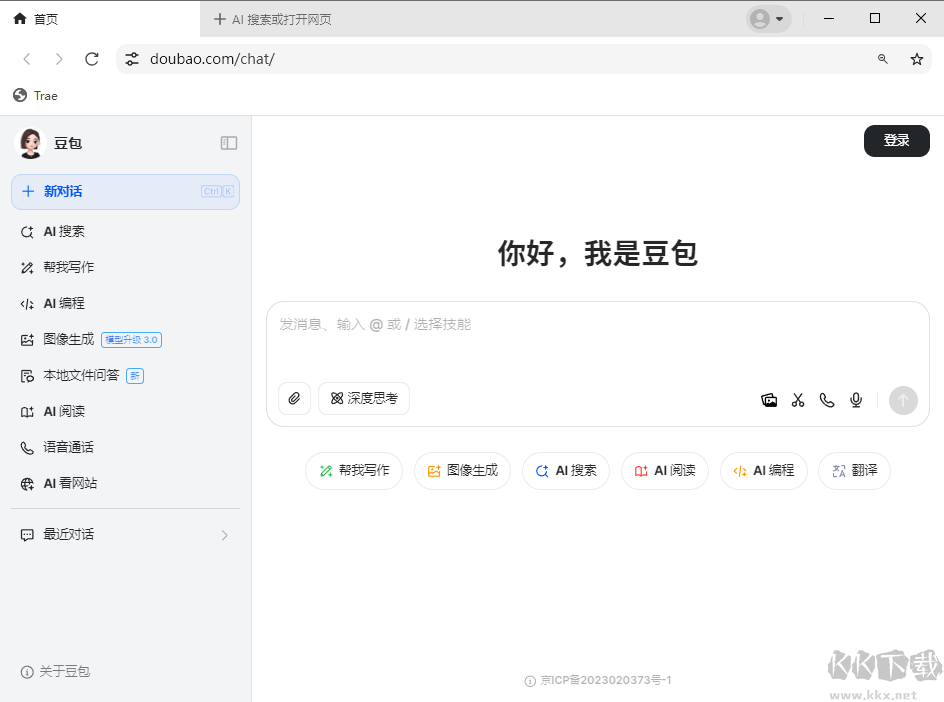Image resolution: width=944 pixels, height=702 pixels.
Task: Click the 豆包 name in the sidebar header
Action: point(68,143)
